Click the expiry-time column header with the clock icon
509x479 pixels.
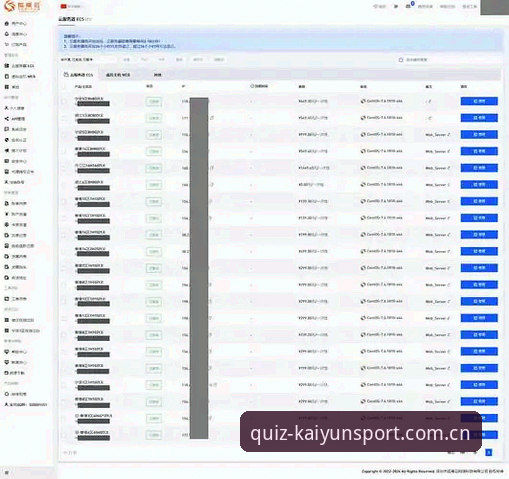click(x=259, y=86)
